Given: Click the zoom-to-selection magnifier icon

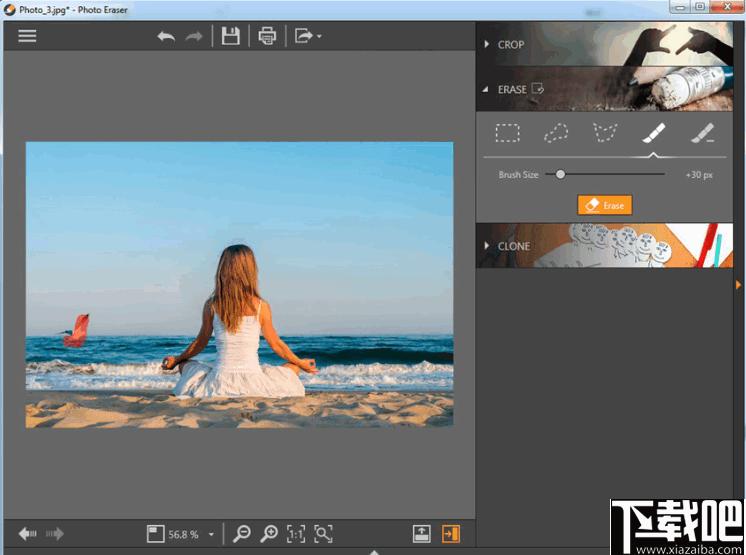Looking at the screenshot, I should [x=324, y=534].
